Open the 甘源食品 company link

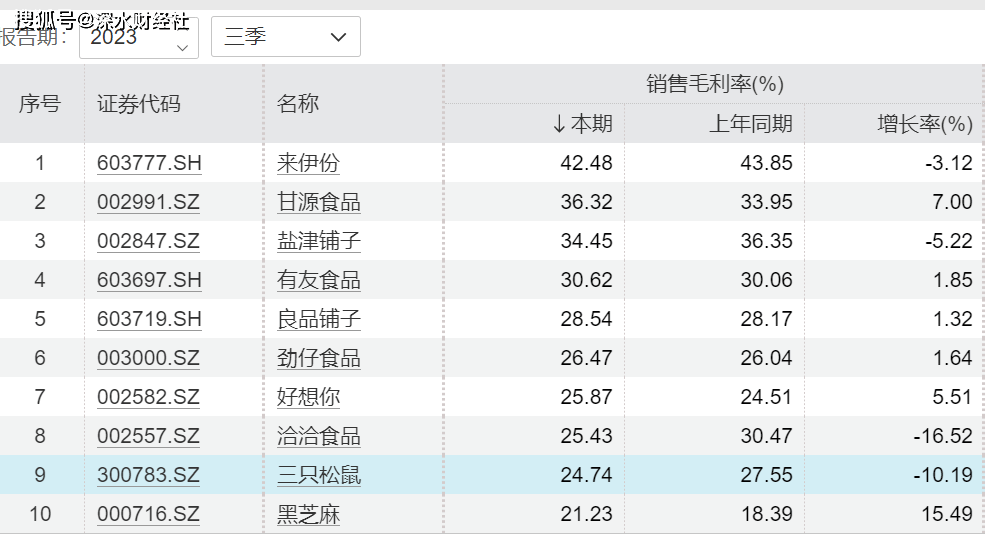pyautogui.click(x=319, y=202)
